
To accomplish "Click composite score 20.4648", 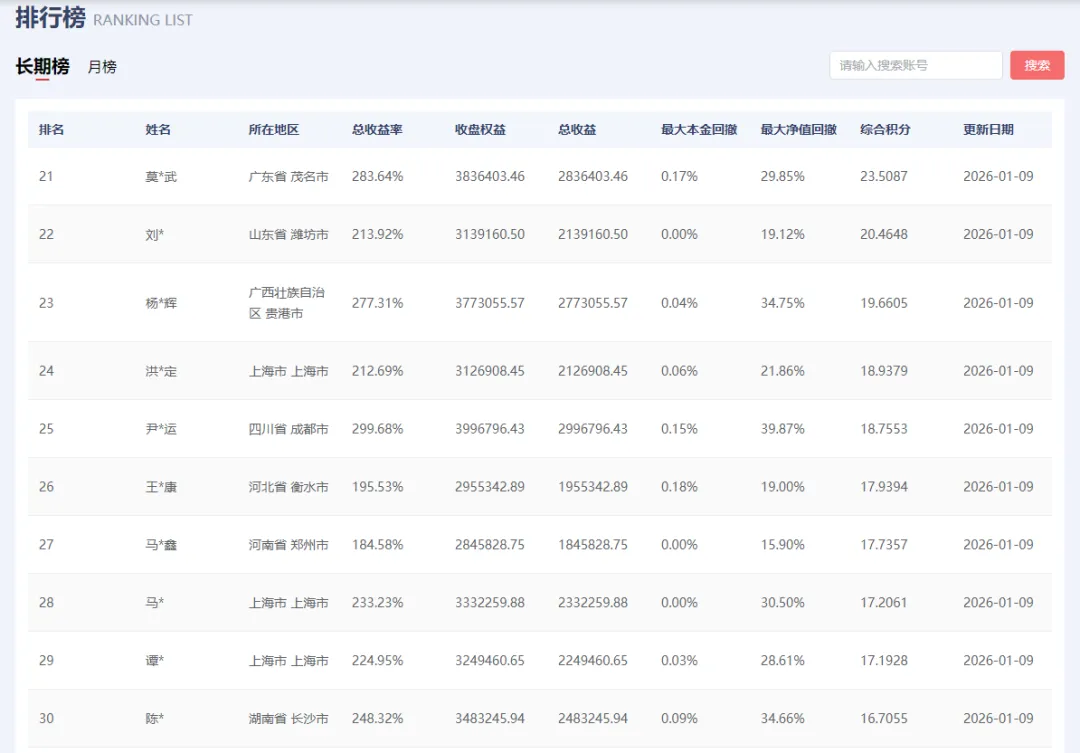I will coord(884,234).
